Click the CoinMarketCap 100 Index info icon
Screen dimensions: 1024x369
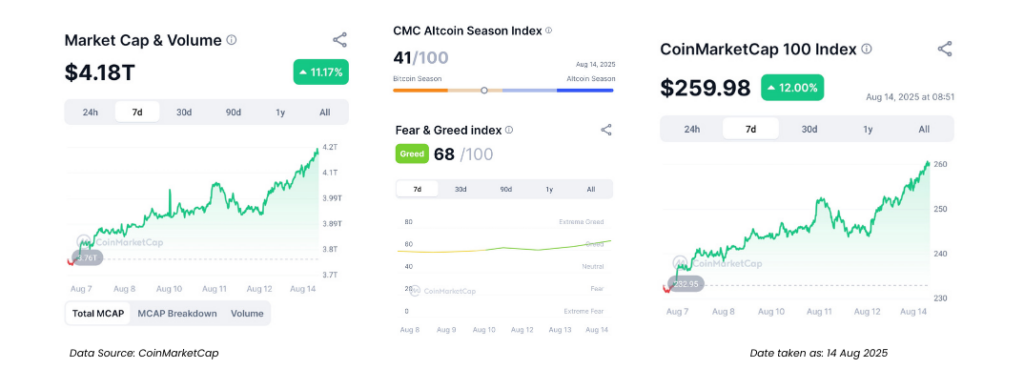[866, 49]
